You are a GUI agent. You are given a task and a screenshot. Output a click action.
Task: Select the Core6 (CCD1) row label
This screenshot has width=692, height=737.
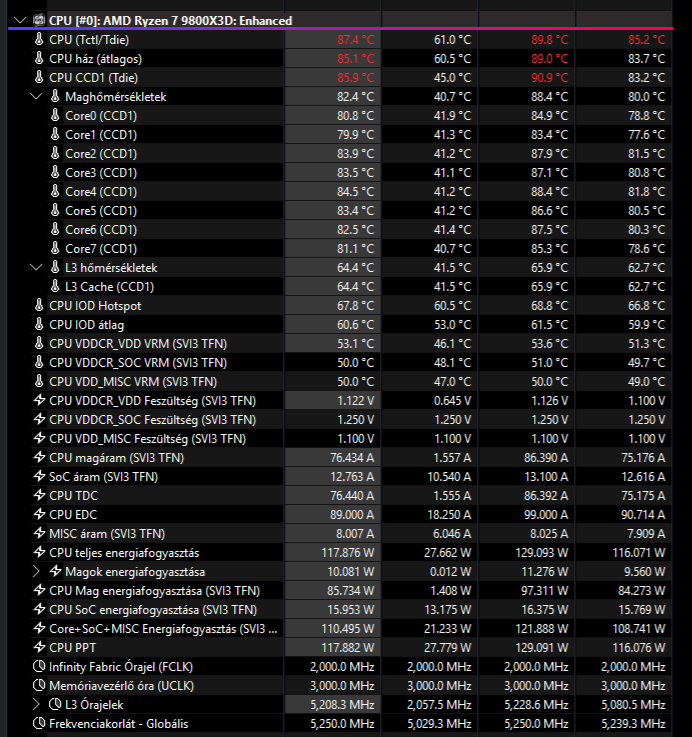coord(101,230)
